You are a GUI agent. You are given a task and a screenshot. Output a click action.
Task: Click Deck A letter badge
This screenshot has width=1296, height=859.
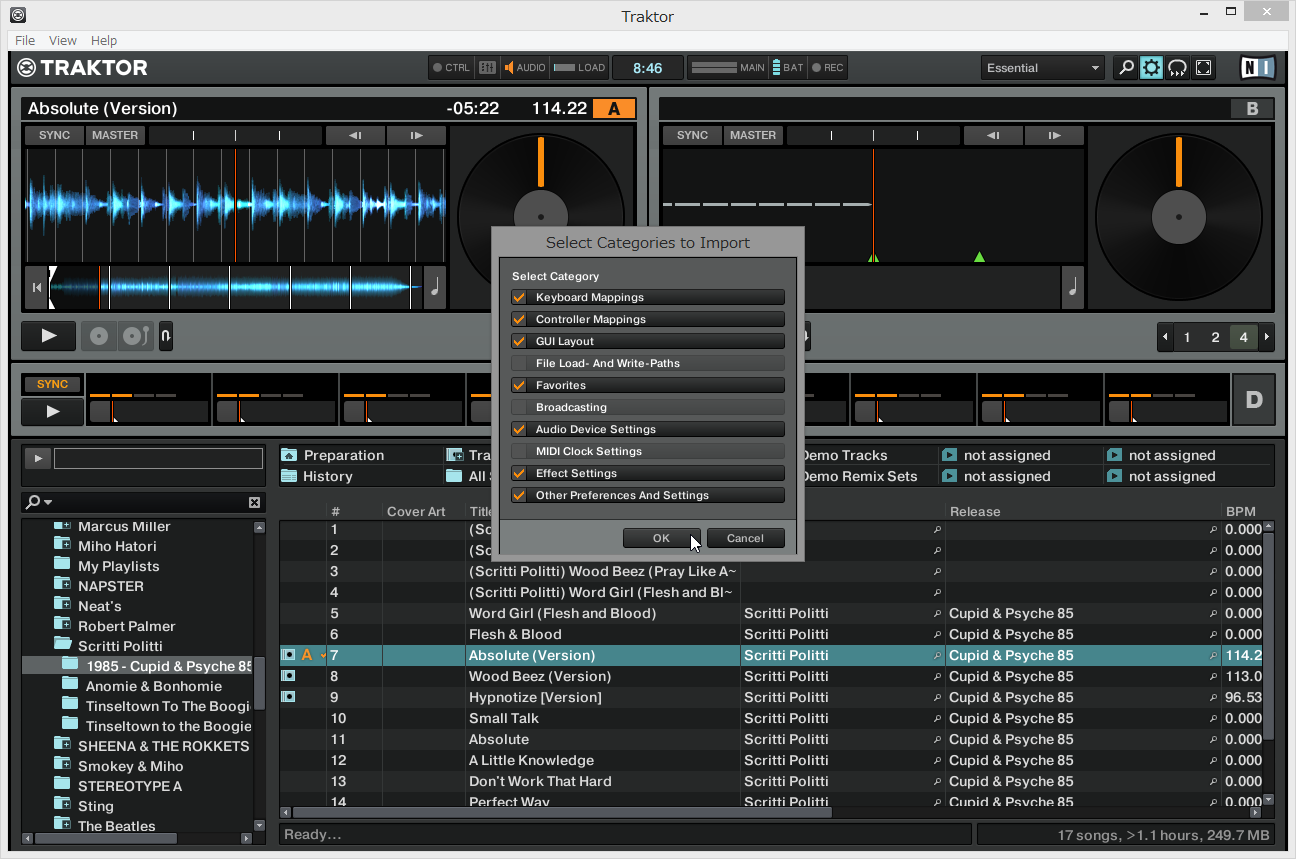(614, 109)
